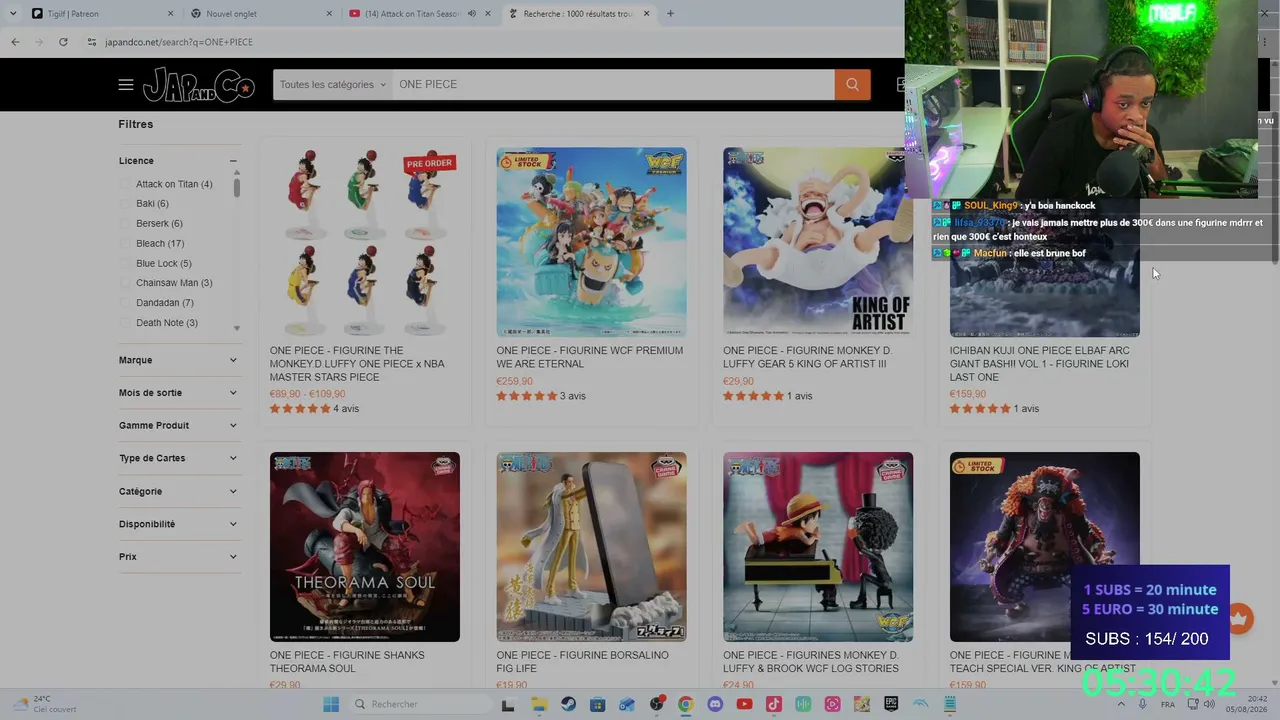Open the microphone tray icon
This screenshot has height=720, width=1280.
[1142, 704]
